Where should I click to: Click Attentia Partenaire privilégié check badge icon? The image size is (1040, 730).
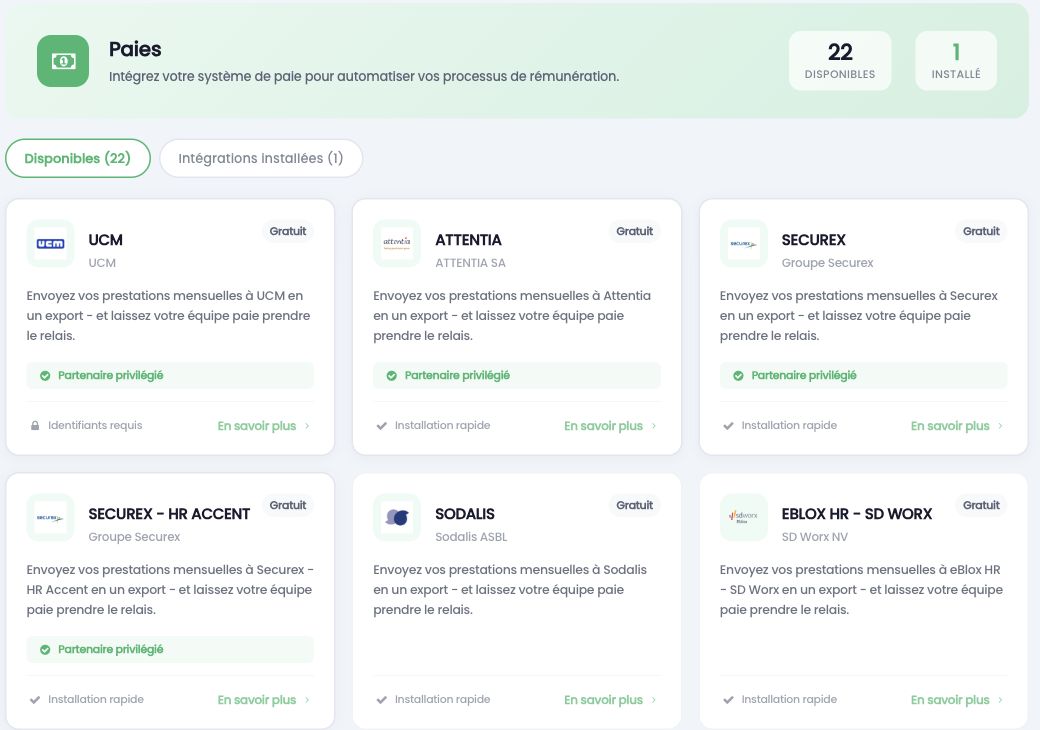tap(391, 376)
